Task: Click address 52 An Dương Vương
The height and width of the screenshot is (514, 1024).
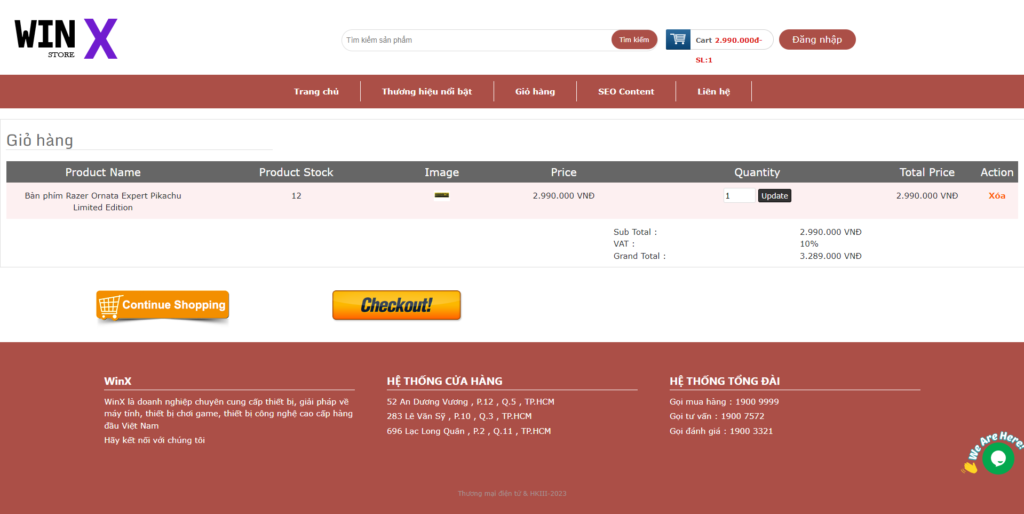Action: coord(470,402)
